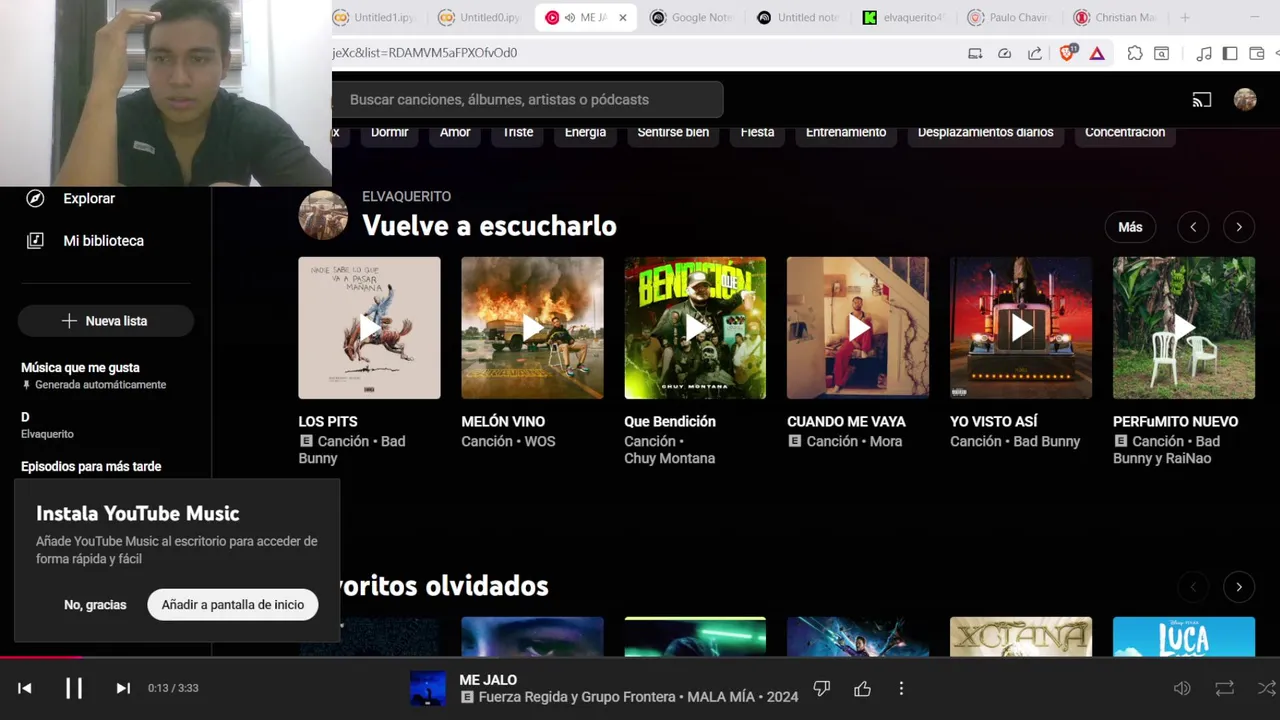Screen dimensions: 1280x720
Task: Open the Chuy Montana artist link
Action: (669, 458)
